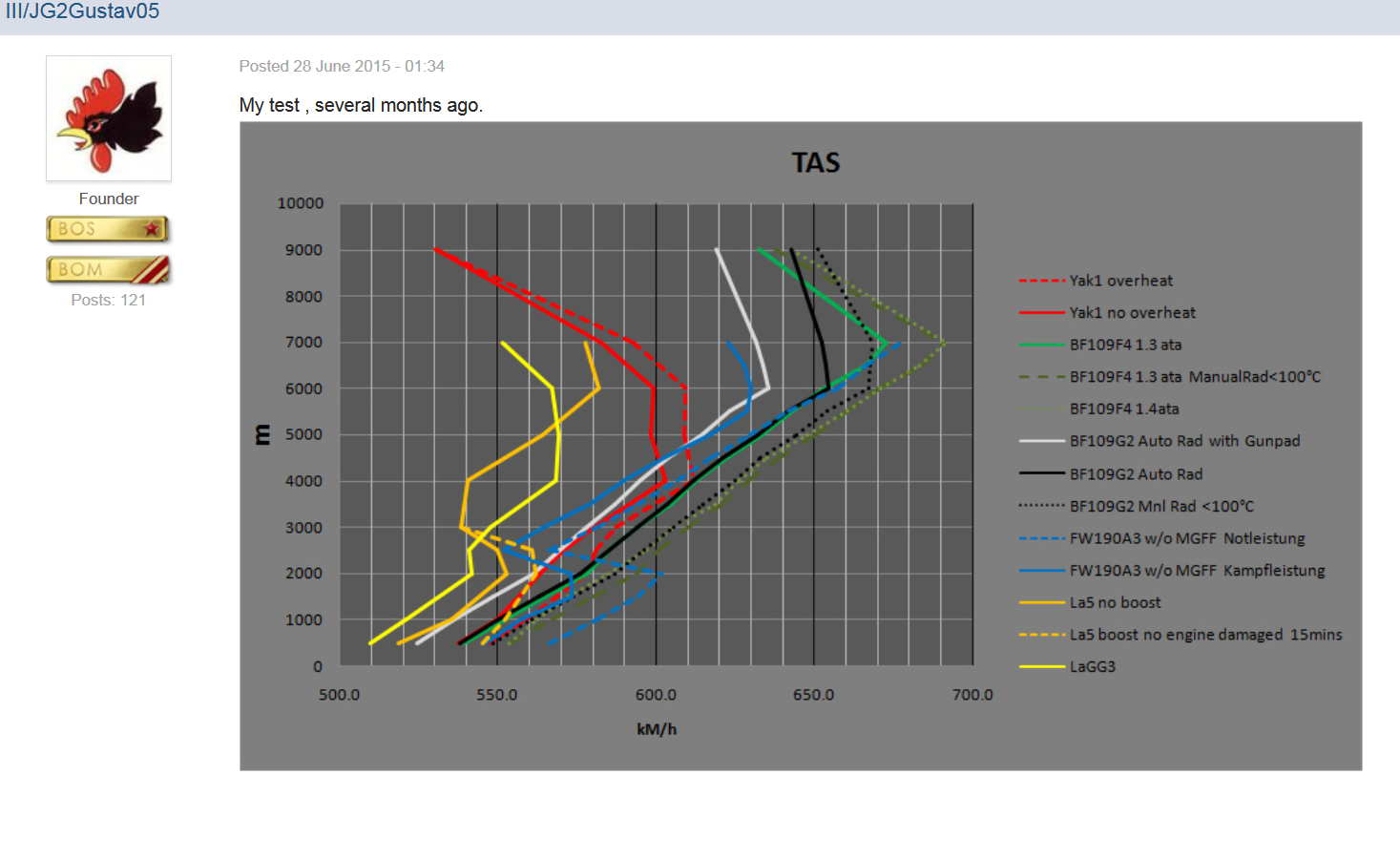Click the BOS gold badge
Screen dimensions: 1400x859
point(108,229)
